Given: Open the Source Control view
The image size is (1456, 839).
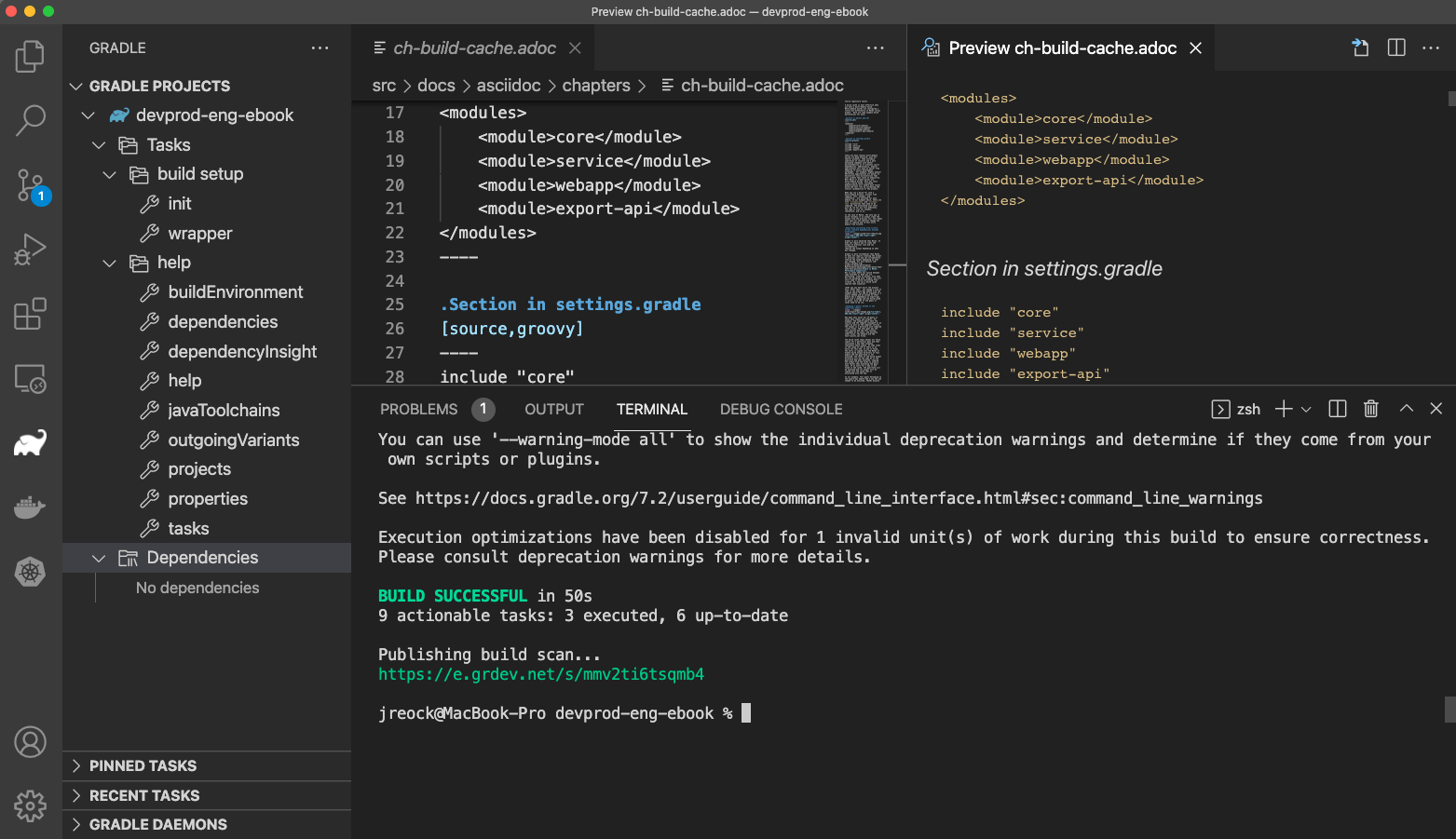Looking at the screenshot, I should pyautogui.click(x=31, y=185).
